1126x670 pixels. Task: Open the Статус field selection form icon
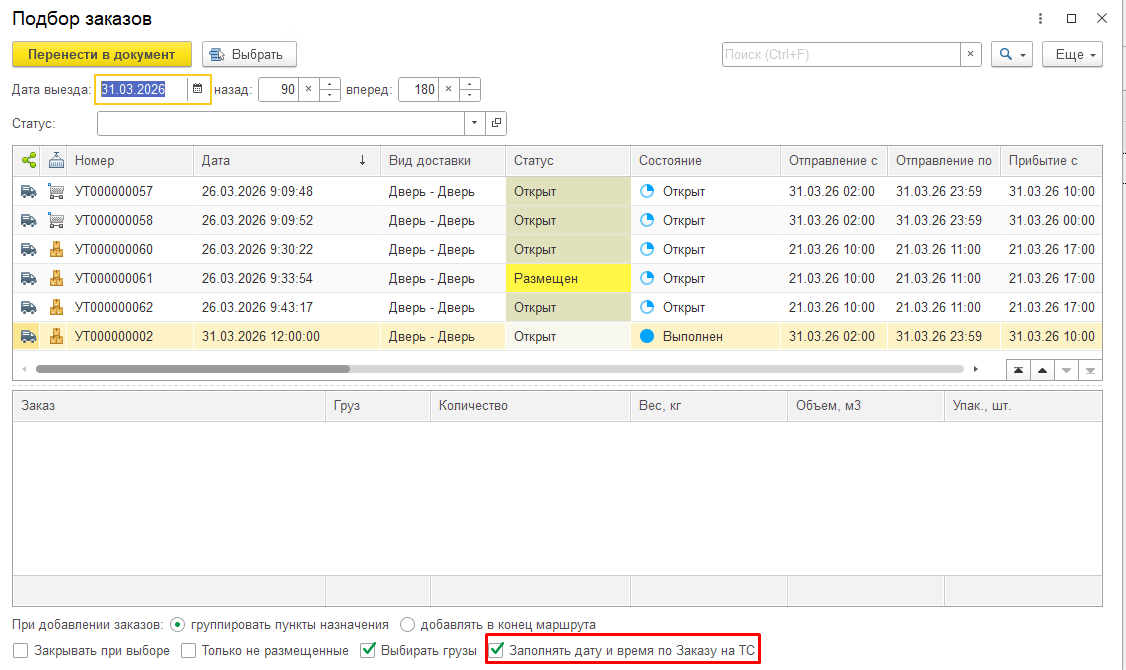click(496, 123)
